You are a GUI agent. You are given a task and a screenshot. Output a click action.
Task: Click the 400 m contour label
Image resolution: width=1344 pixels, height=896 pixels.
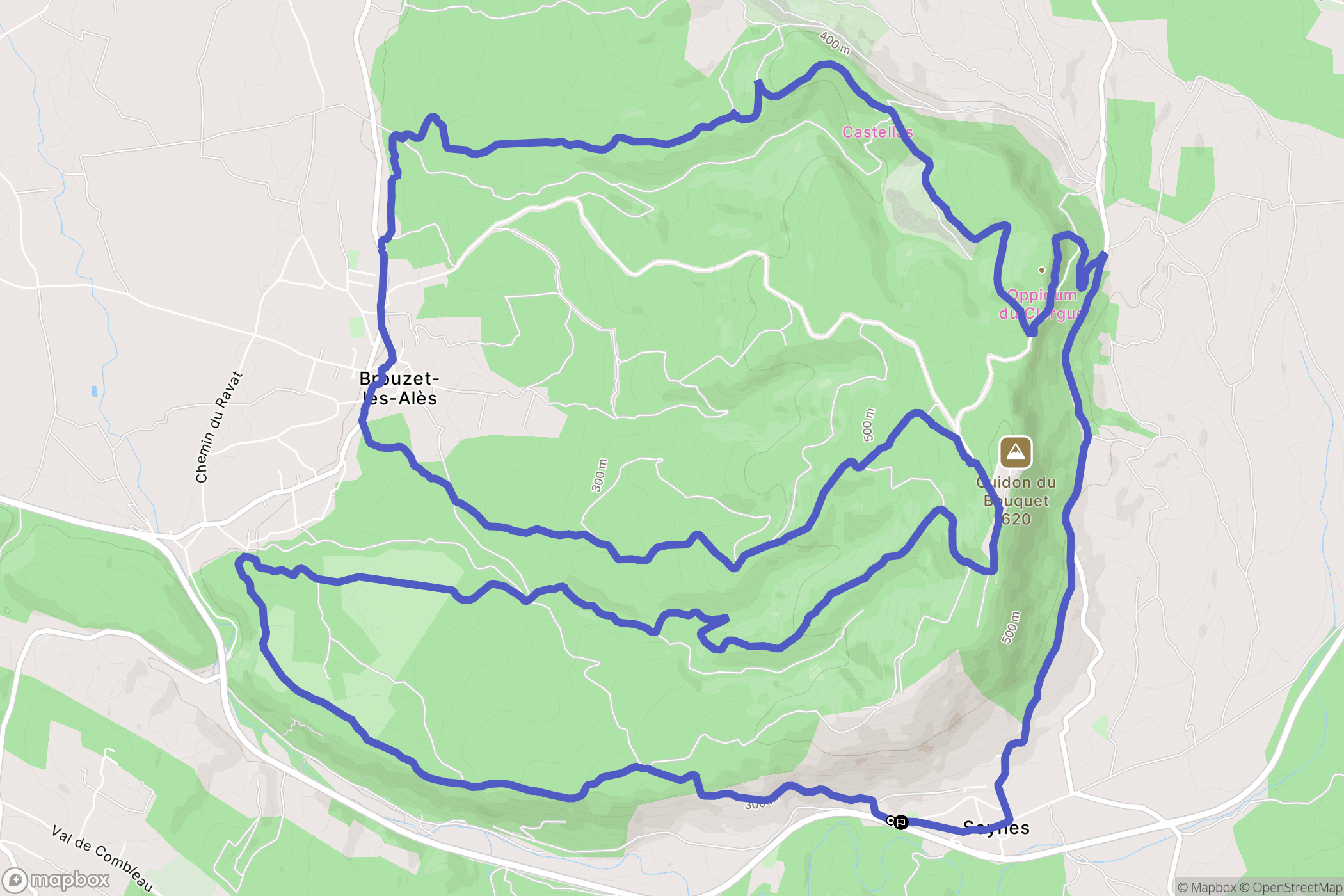(835, 43)
